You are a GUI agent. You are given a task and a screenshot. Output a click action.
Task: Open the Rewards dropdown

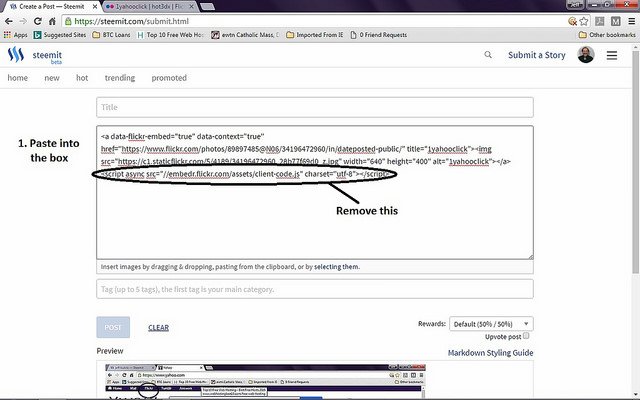[x=491, y=324]
